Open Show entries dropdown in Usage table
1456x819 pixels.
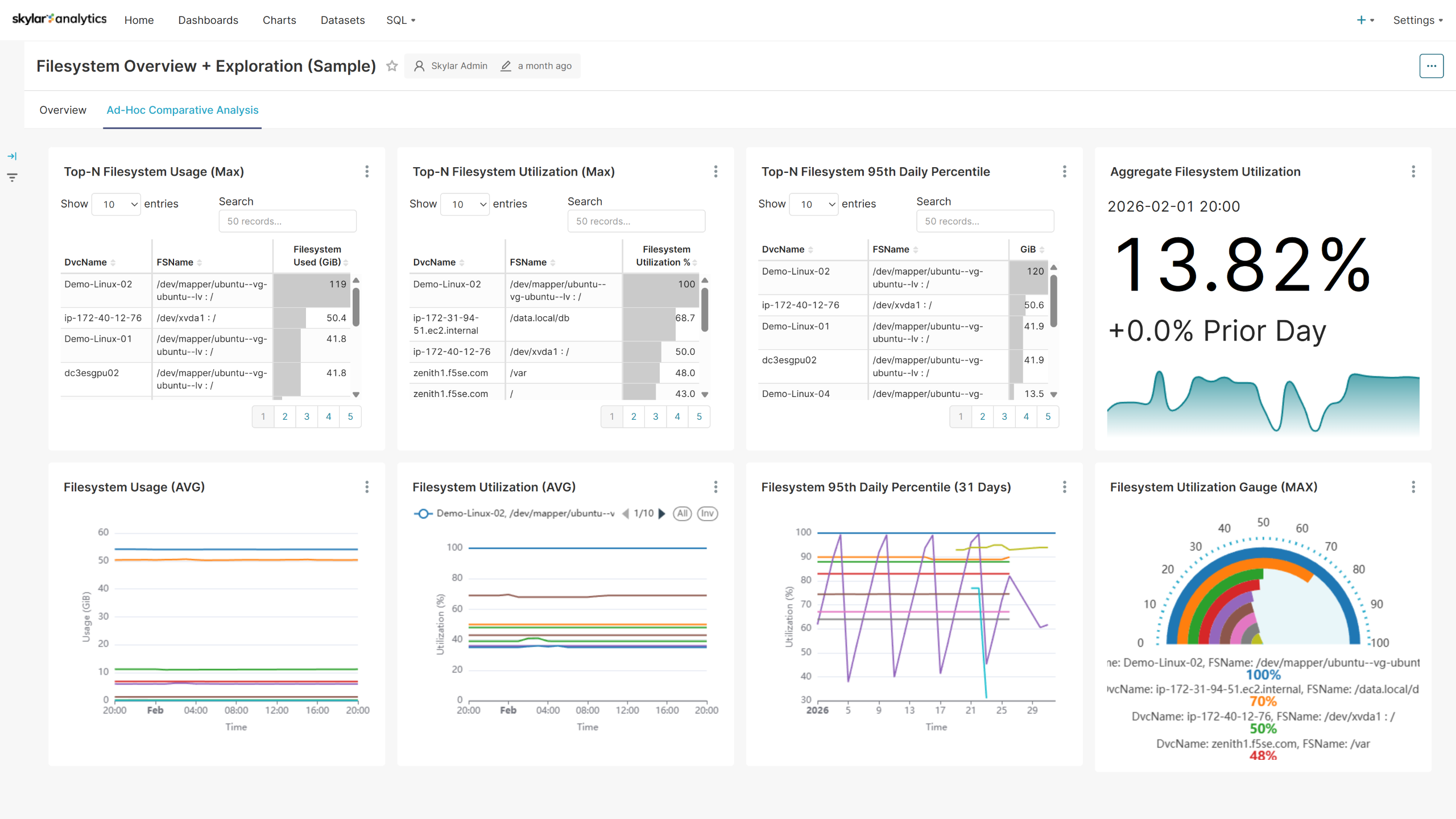(117, 204)
